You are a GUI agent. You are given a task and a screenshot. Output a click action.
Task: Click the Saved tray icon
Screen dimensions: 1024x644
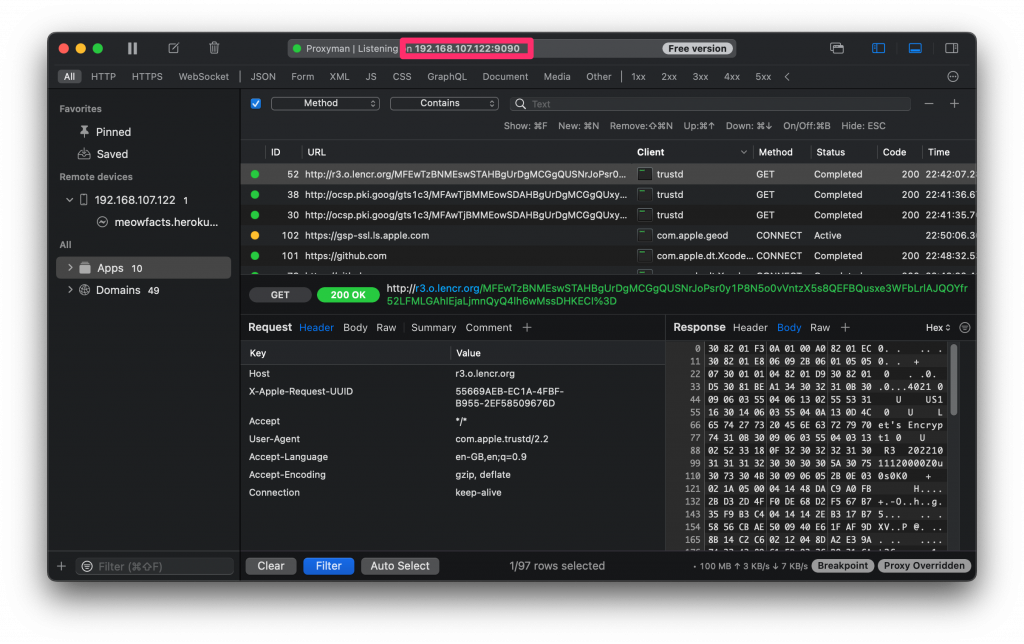click(84, 154)
